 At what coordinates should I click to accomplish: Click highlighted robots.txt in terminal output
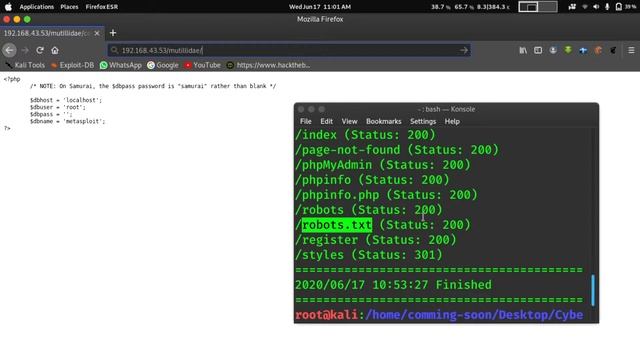(337, 225)
